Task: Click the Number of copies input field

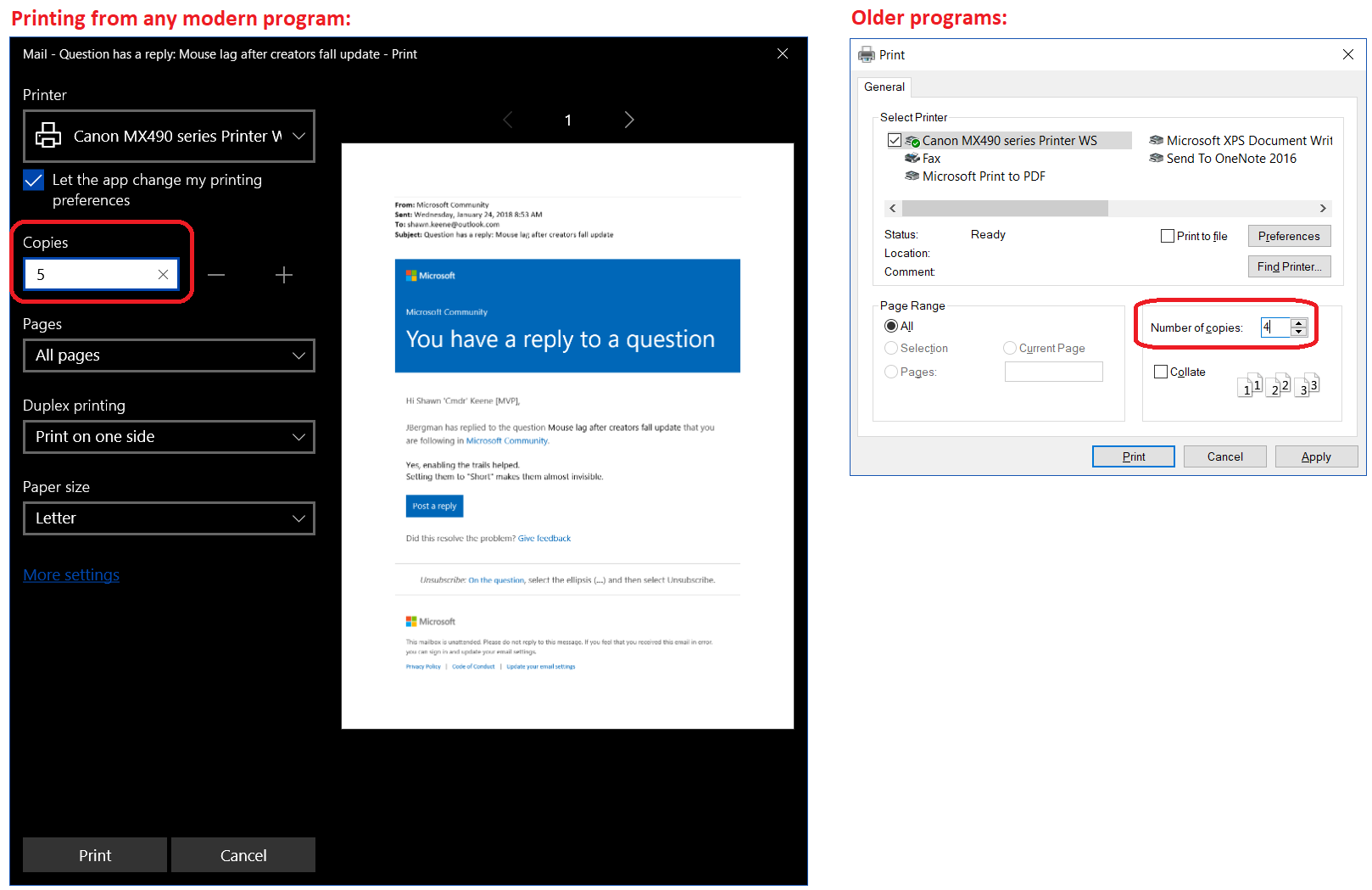Action: [x=1275, y=327]
